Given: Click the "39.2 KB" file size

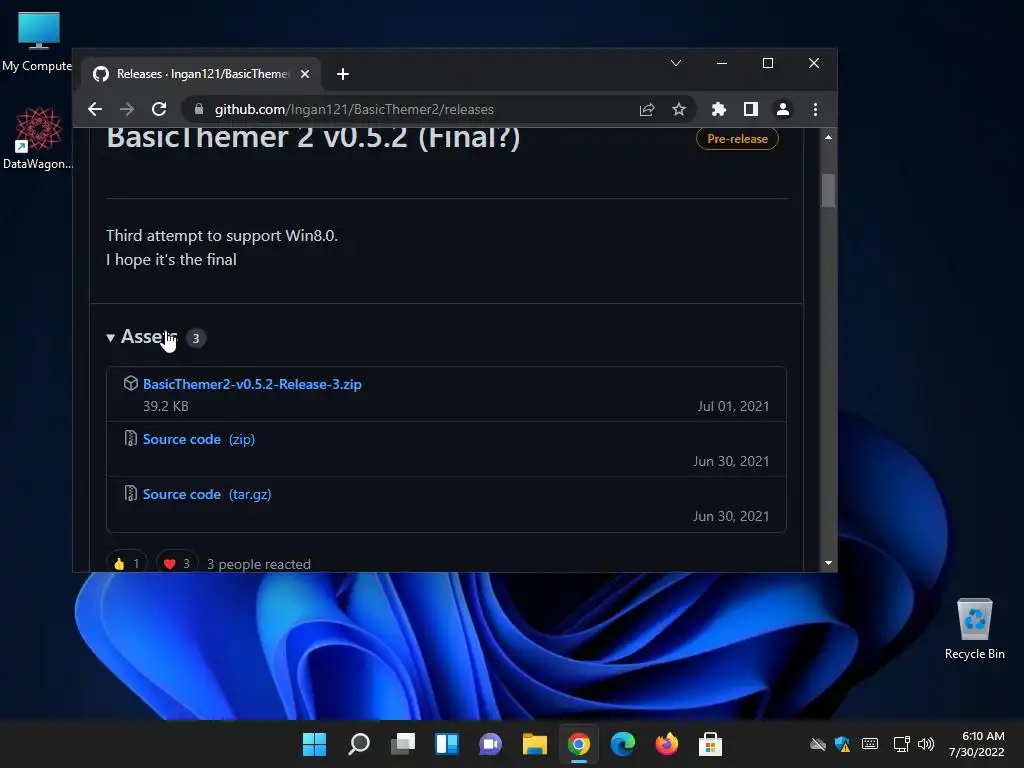Looking at the screenshot, I should 166,406.
